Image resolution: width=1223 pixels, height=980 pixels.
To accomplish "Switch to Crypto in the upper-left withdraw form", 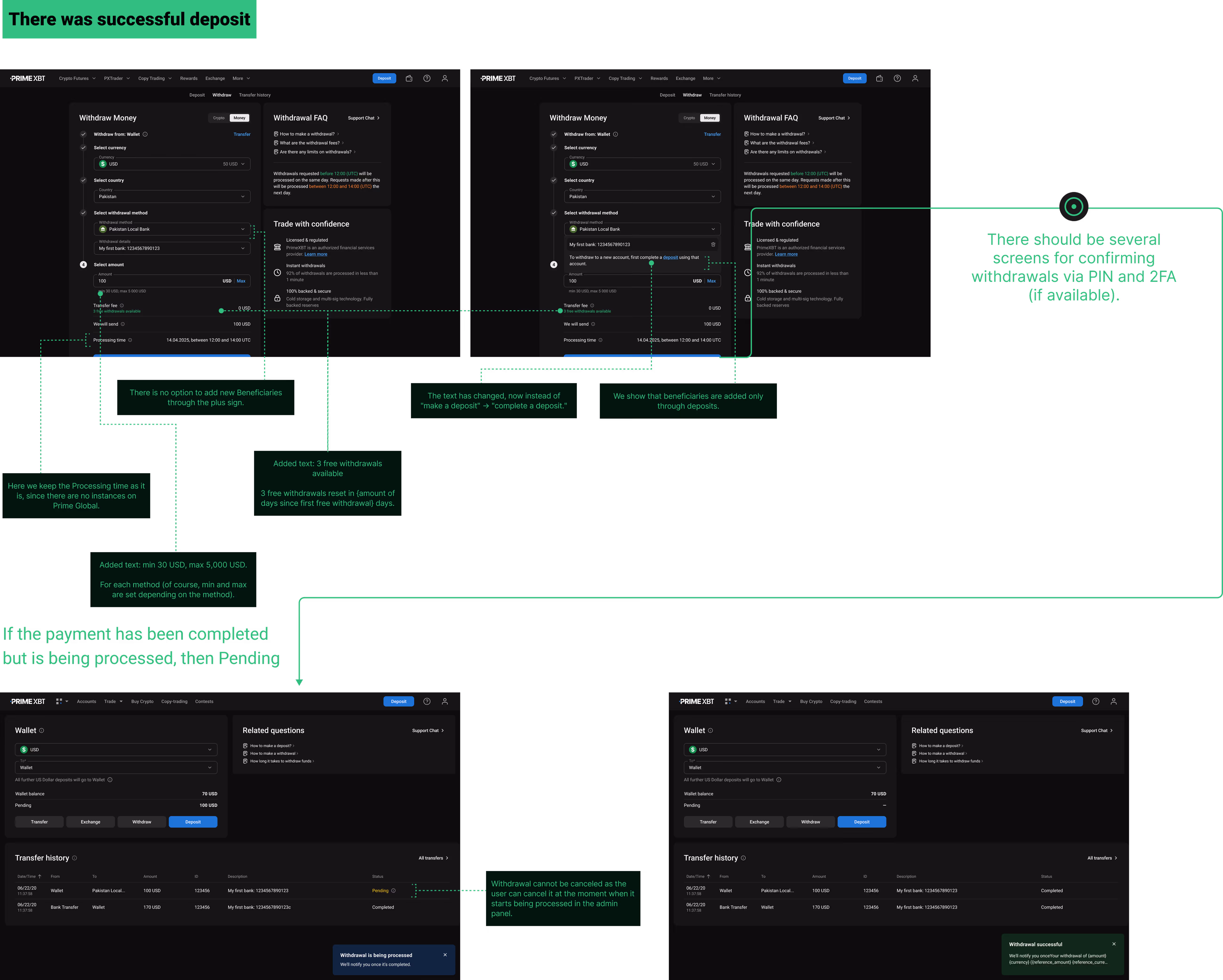I will [x=219, y=118].
